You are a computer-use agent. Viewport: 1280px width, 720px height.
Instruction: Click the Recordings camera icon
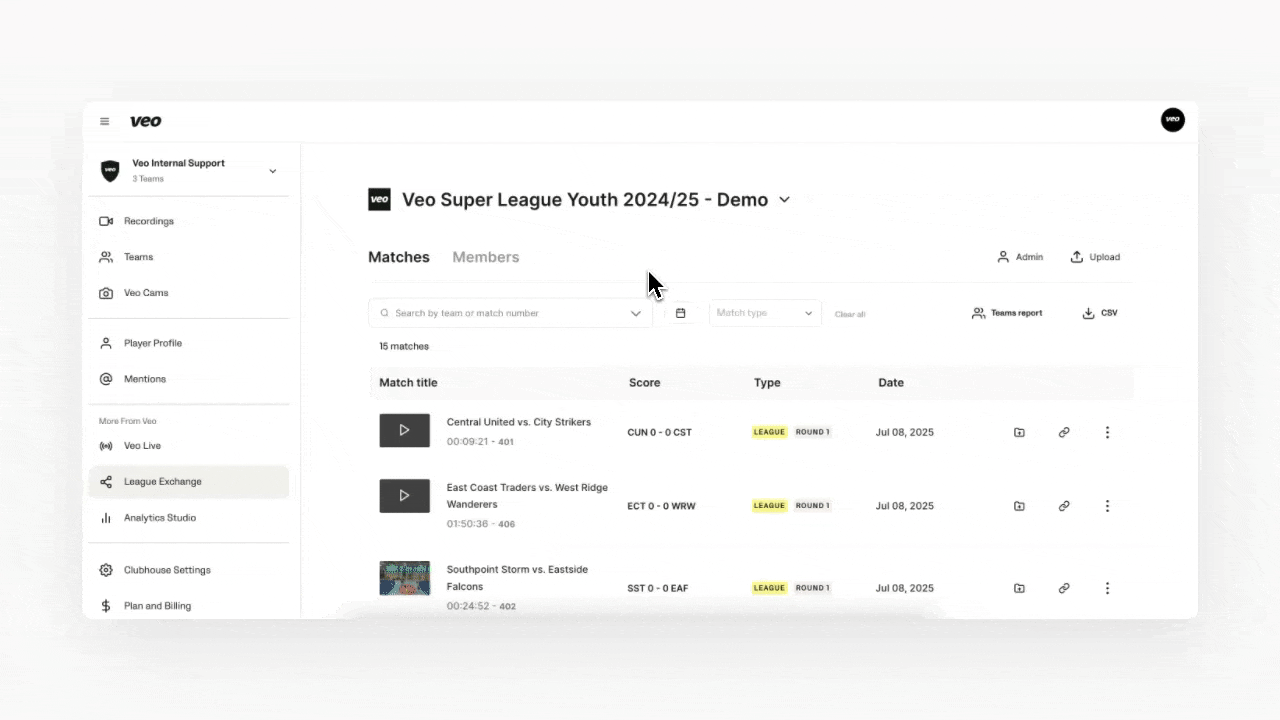[106, 221]
